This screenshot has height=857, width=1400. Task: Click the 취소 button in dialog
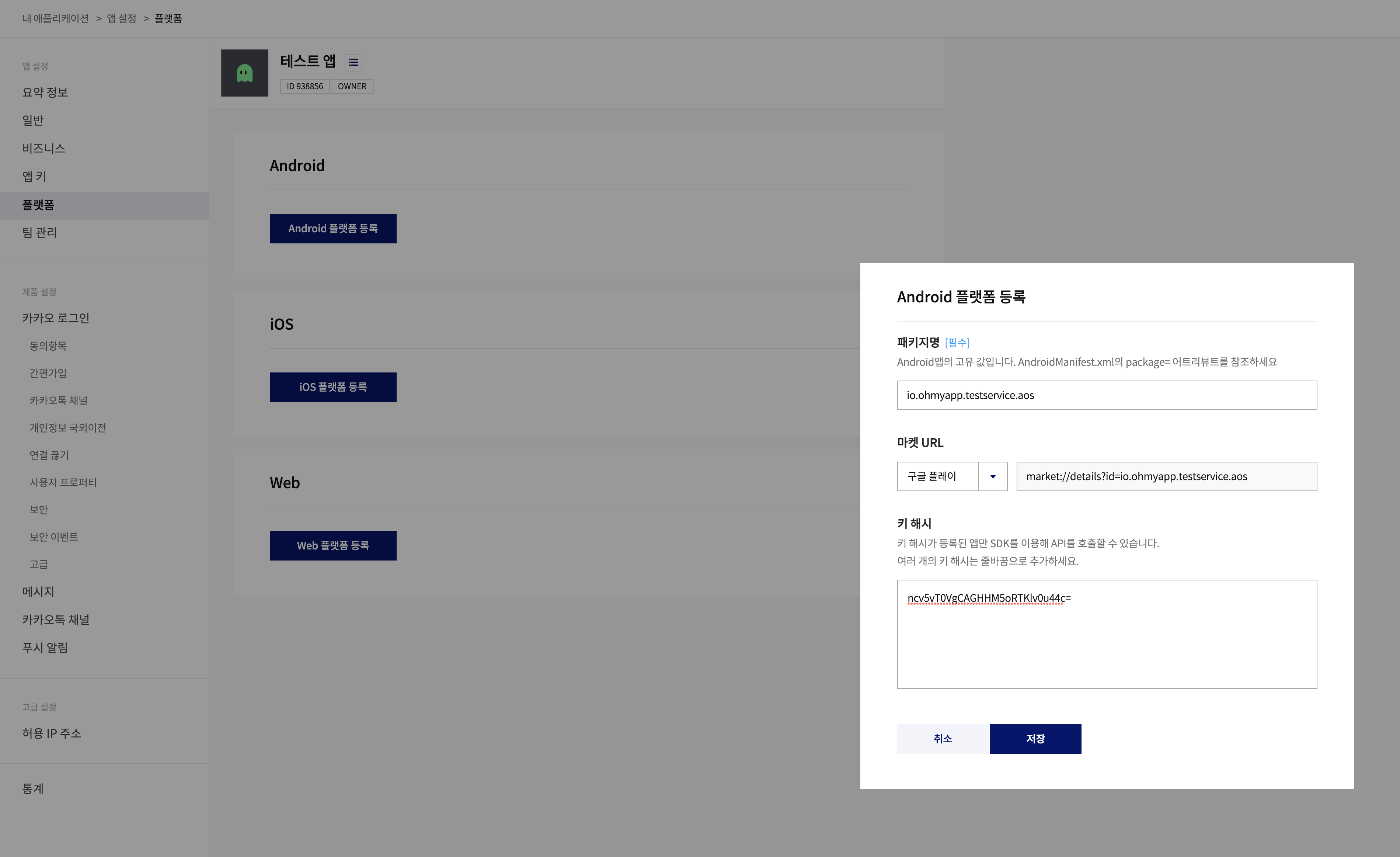(x=942, y=738)
